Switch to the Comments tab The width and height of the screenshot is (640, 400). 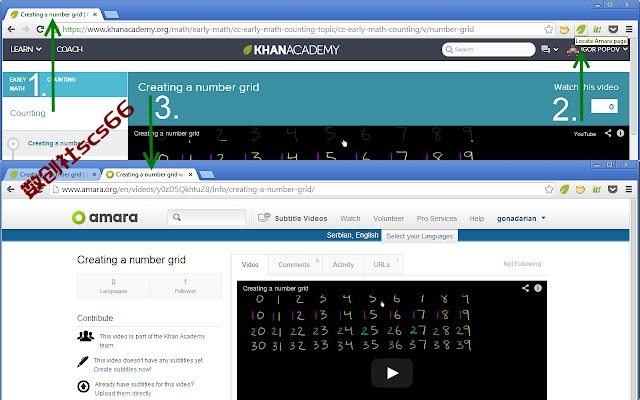click(x=296, y=264)
